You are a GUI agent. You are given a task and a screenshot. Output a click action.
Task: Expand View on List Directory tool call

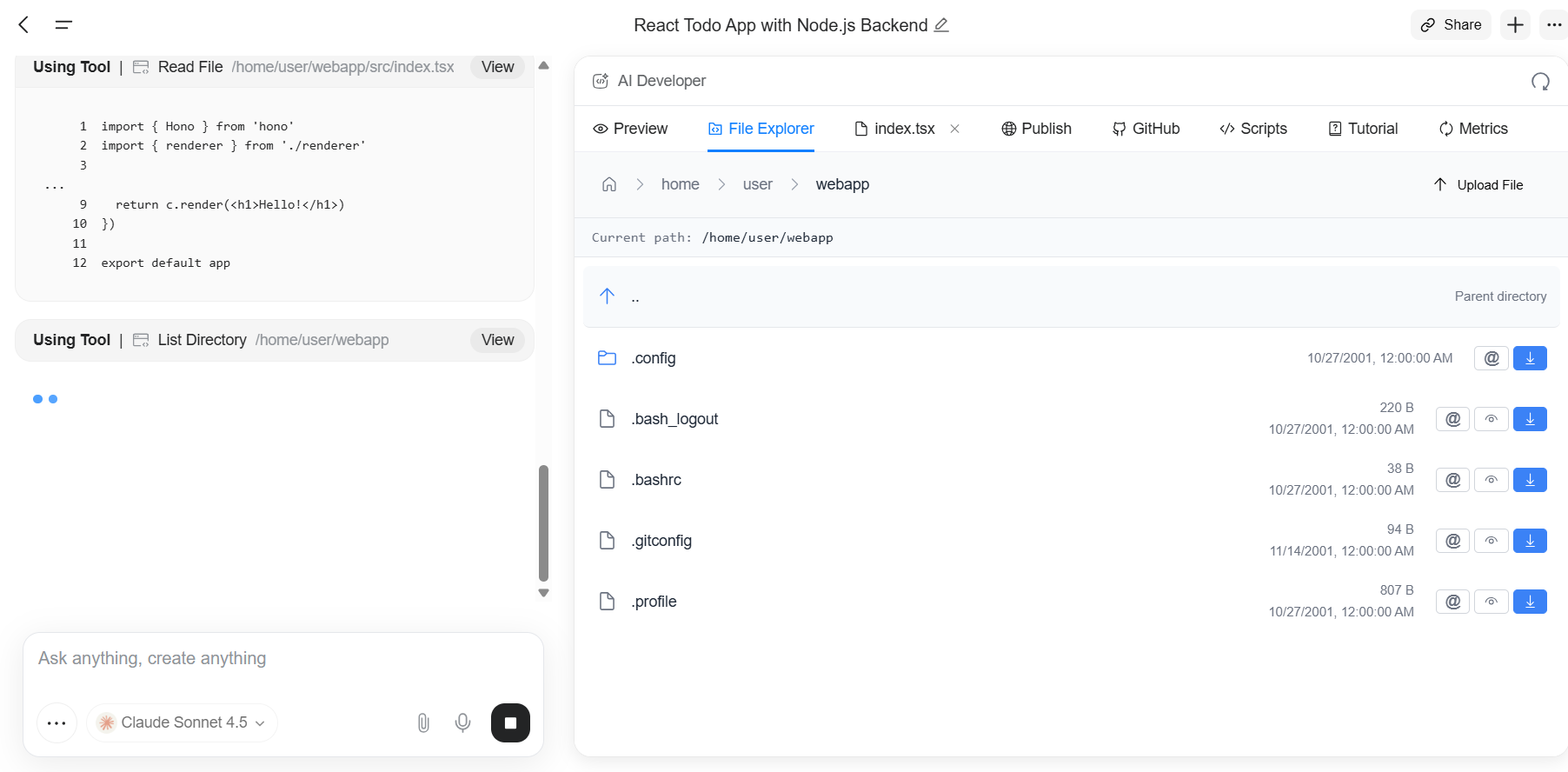click(x=497, y=340)
